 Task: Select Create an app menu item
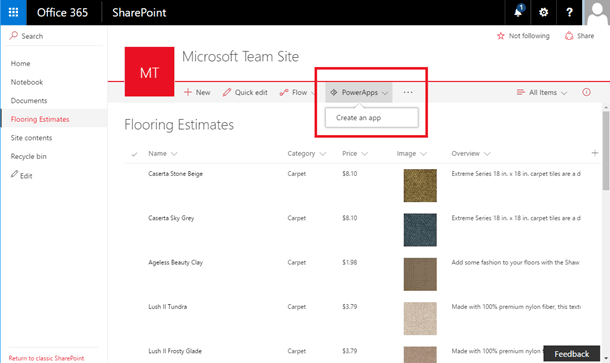pyautogui.click(x=372, y=117)
